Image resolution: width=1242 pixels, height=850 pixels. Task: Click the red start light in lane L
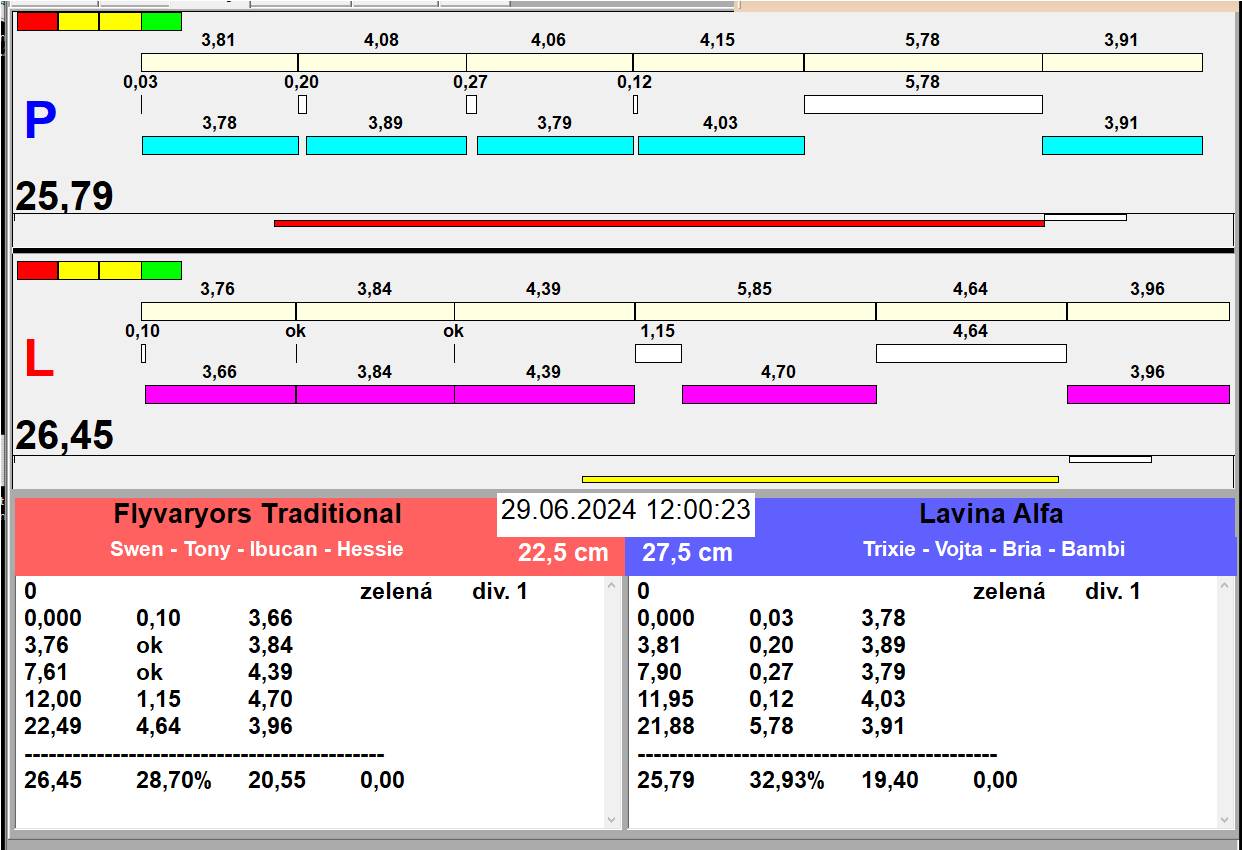pyautogui.click(x=38, y=270)
